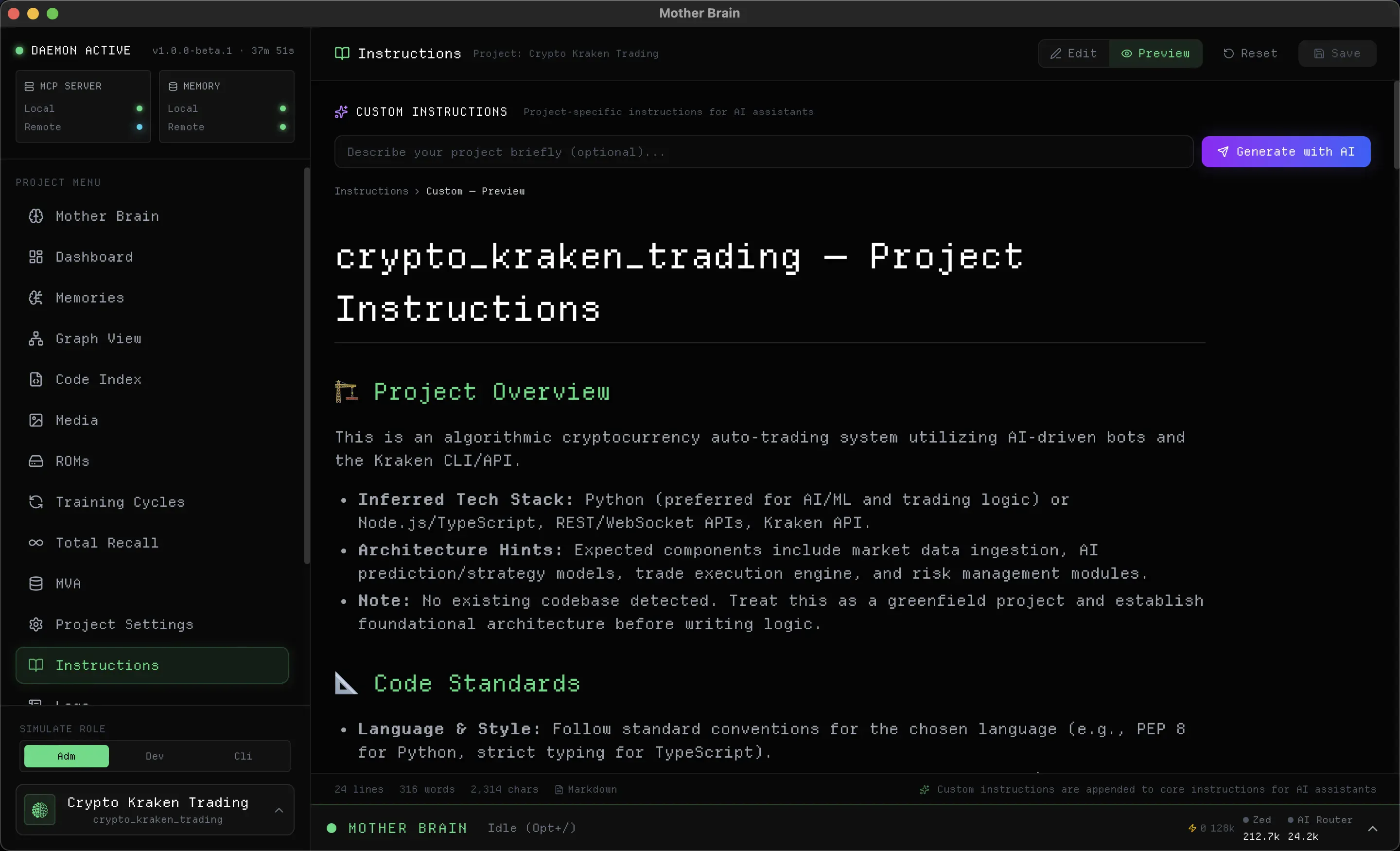Open Project Settings gear icon
This screenshot has height=851, width=1400.
point(36,624)
